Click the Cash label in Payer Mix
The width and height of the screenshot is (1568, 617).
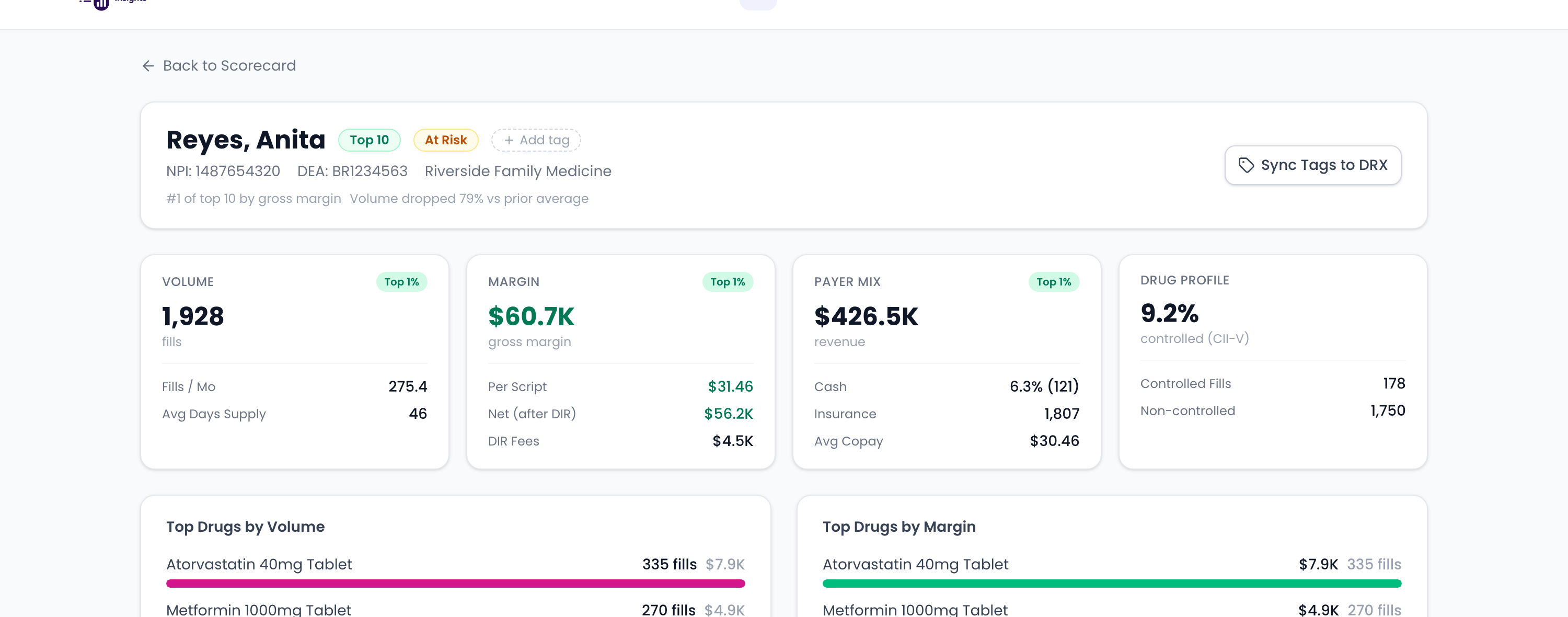coord(831,387)
